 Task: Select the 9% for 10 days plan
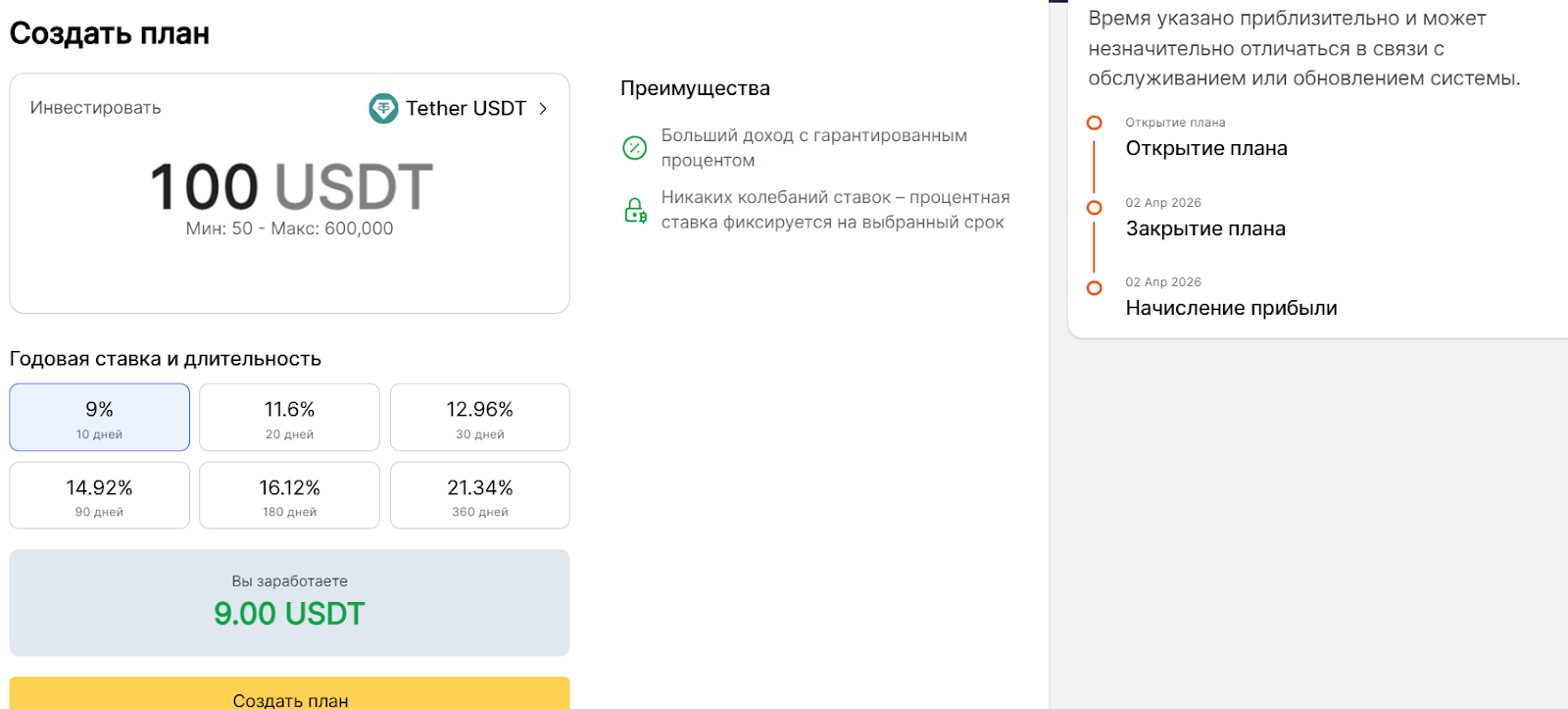pyautogui.click(x=99, y=418)
